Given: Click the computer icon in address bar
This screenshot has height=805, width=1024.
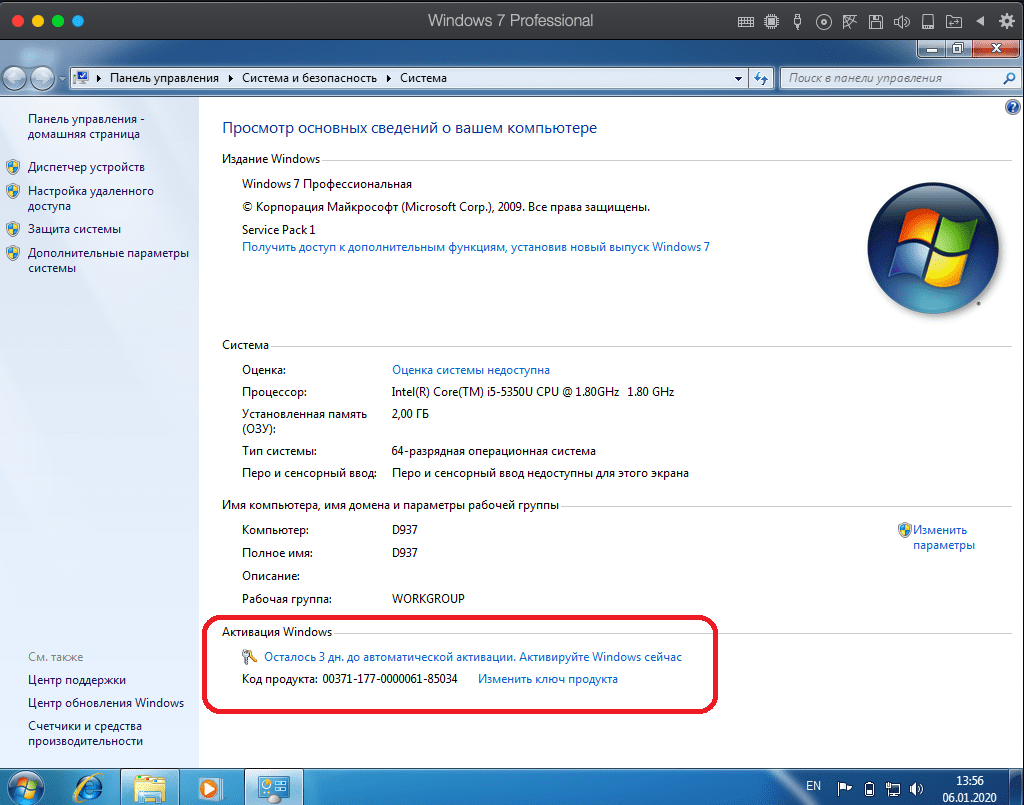Looking at the screenshot, I should click(x=82, y=78).
